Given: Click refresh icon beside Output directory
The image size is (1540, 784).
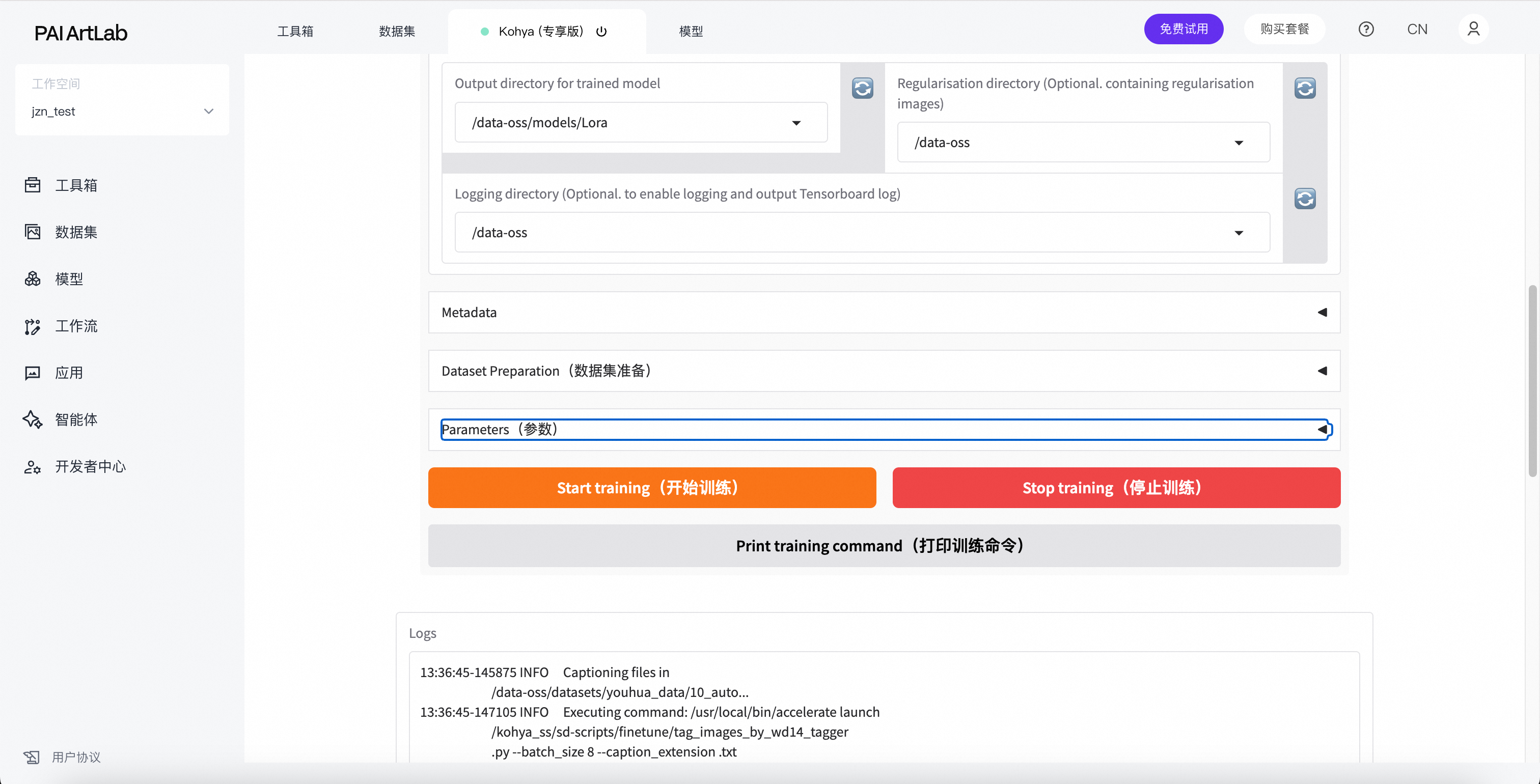Looking at the screenshot, I should tap(862, 89).
